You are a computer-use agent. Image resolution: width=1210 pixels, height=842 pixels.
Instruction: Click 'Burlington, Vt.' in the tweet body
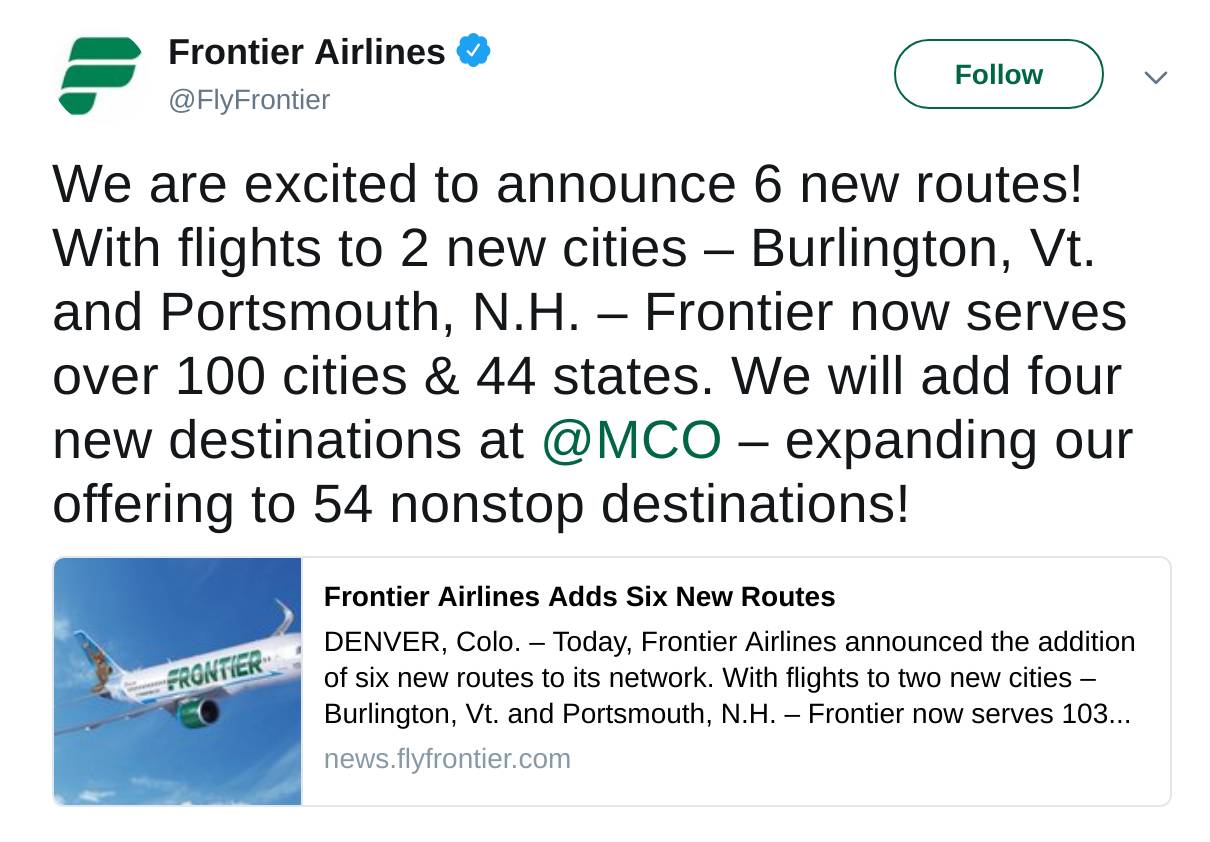click(x=922, y=249)
